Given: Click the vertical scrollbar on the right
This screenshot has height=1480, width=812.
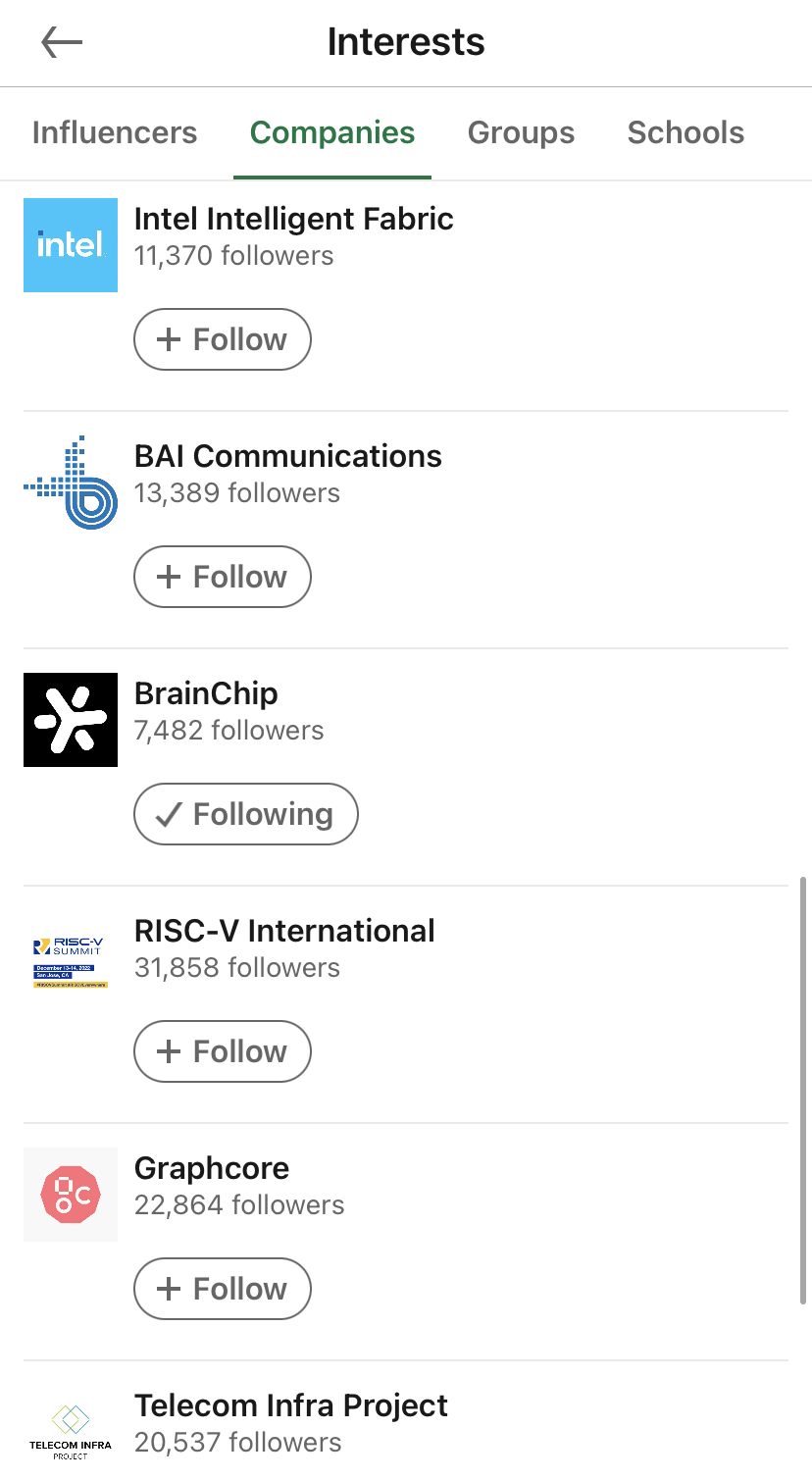Looking at the screenshot, I should (803, 1089).
